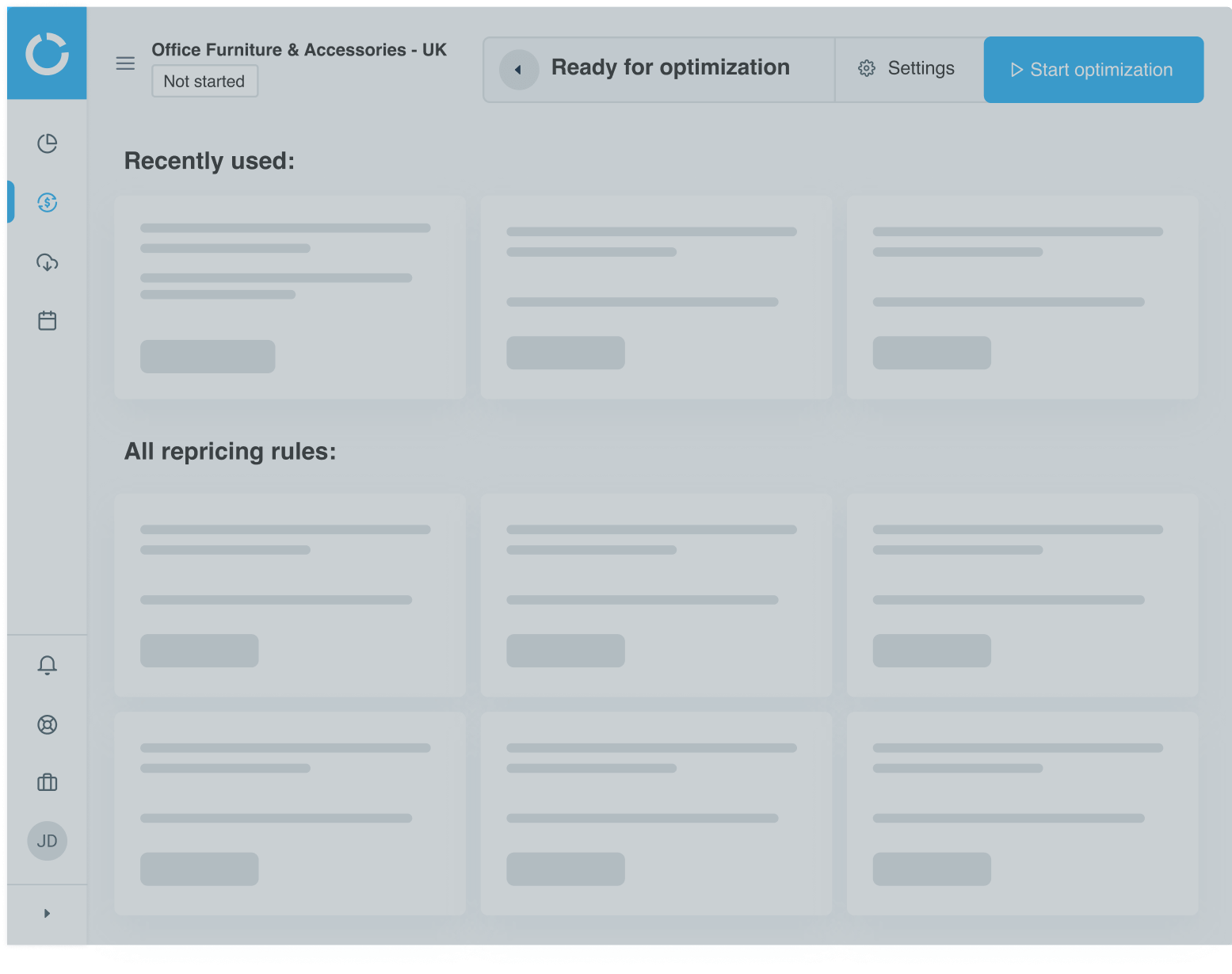Click the Not started status badge
This screenshot has height=974, width=1232.
point(204,81)
